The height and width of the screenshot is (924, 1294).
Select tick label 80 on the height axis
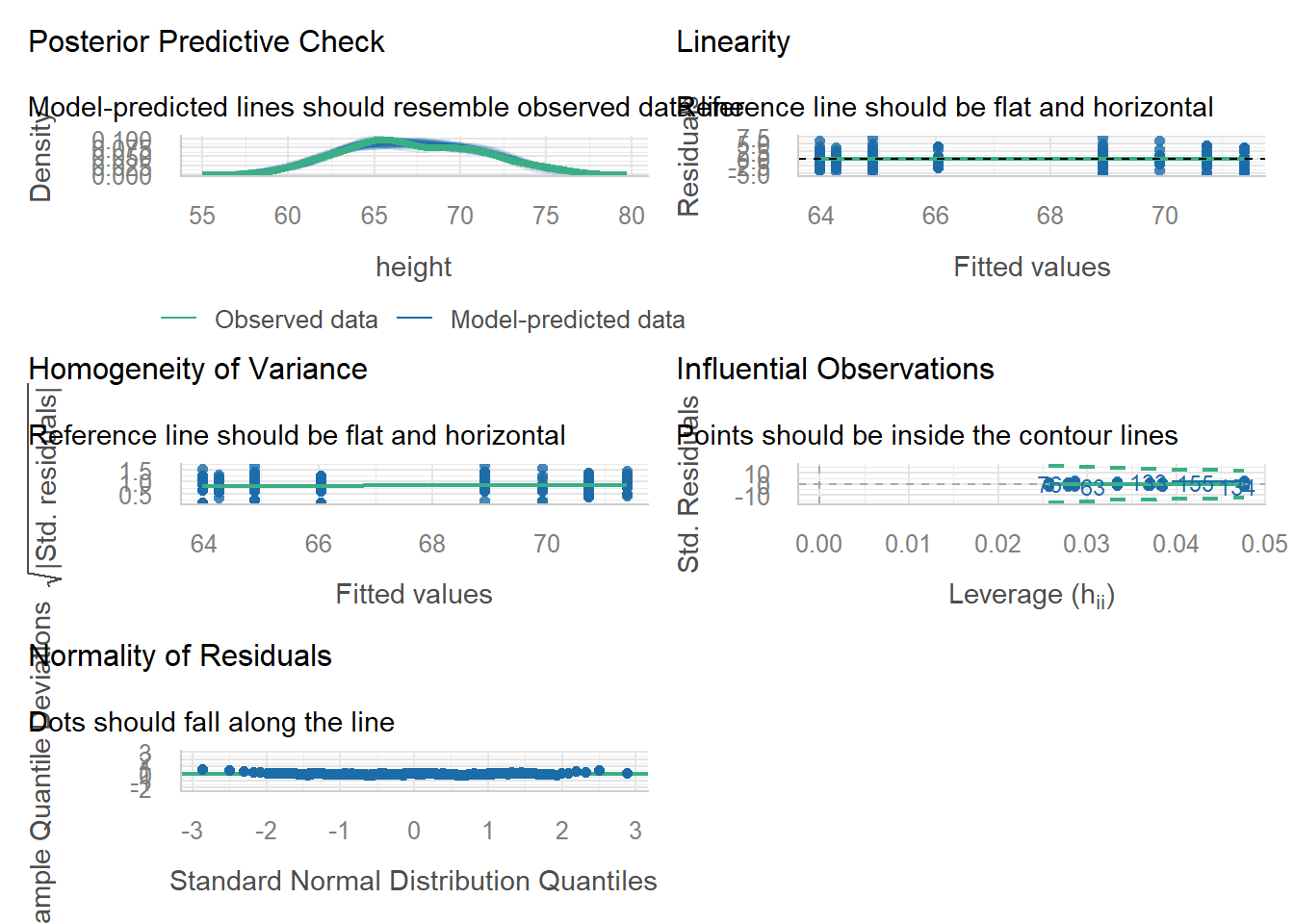pyautogui.click(x=631, y=217)
